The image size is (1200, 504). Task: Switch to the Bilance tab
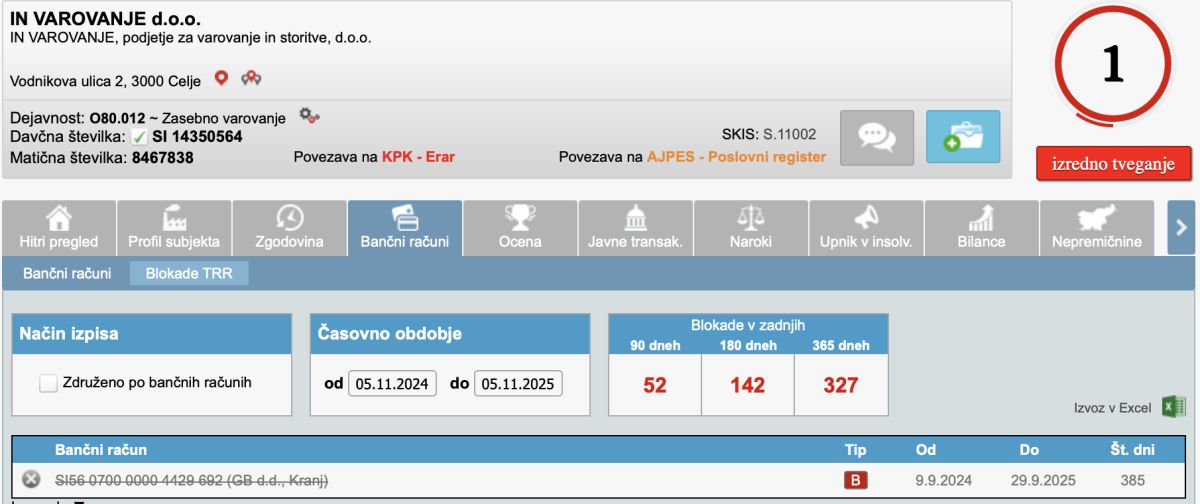click(x=981, y=227)
